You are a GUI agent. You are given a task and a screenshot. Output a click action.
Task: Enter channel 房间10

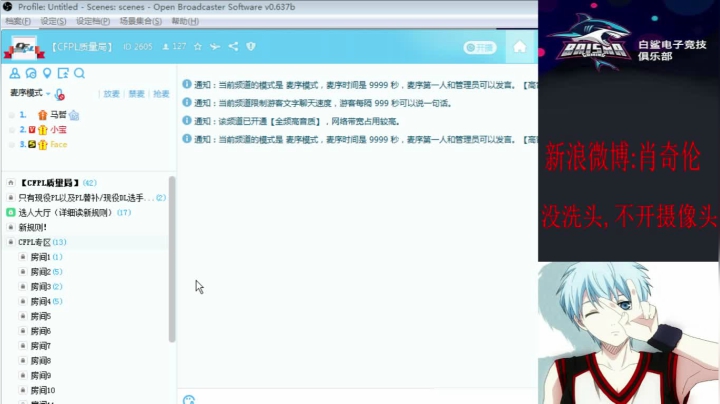coord(43,390)
